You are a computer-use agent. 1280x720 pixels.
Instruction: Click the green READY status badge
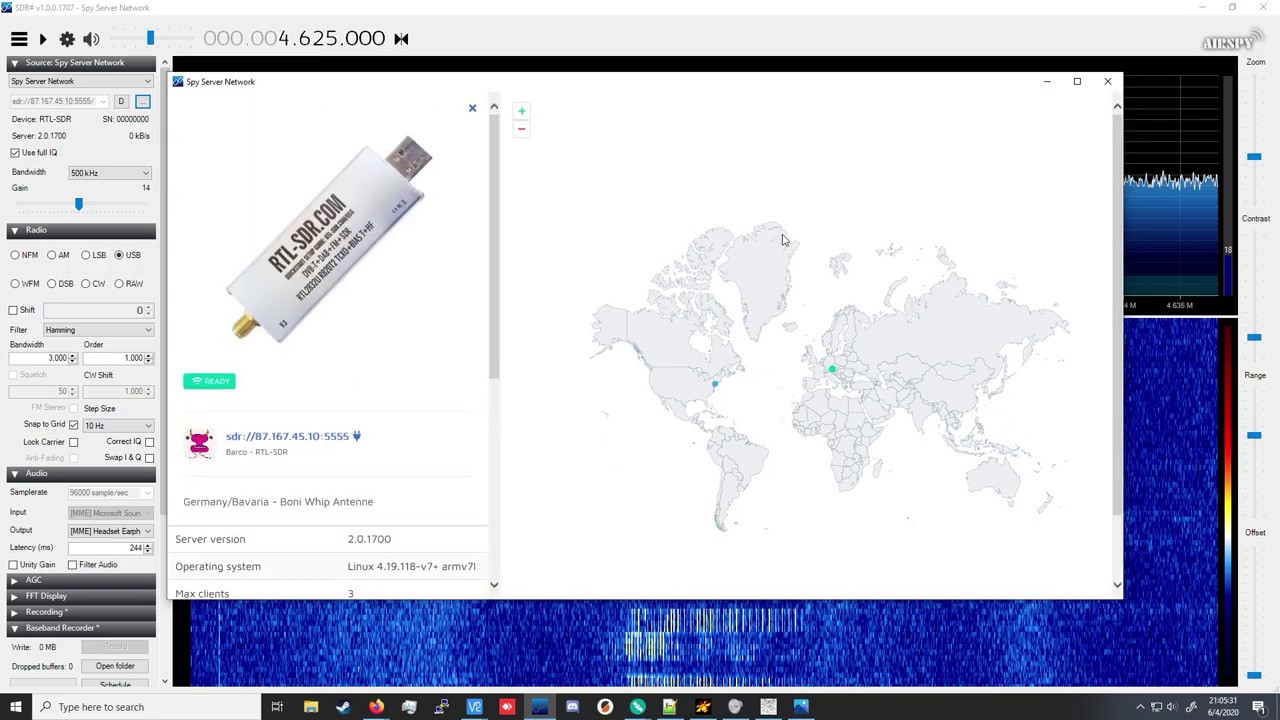(209, 381)
